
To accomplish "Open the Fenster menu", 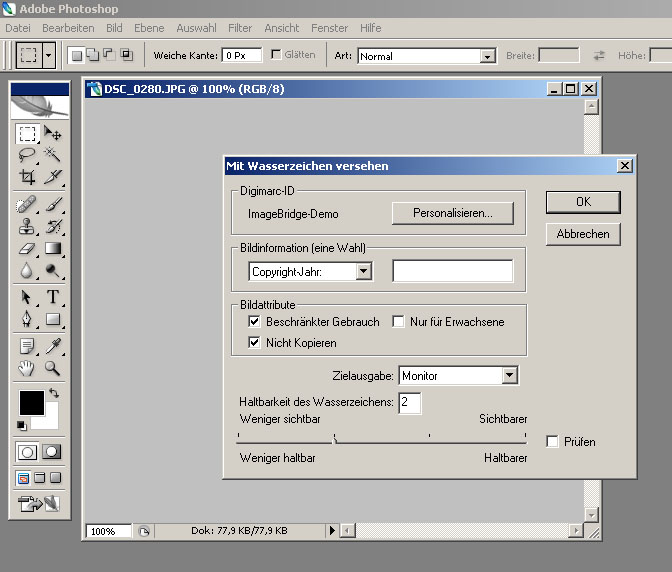I will pyautogui.click(x=330, y=28).
